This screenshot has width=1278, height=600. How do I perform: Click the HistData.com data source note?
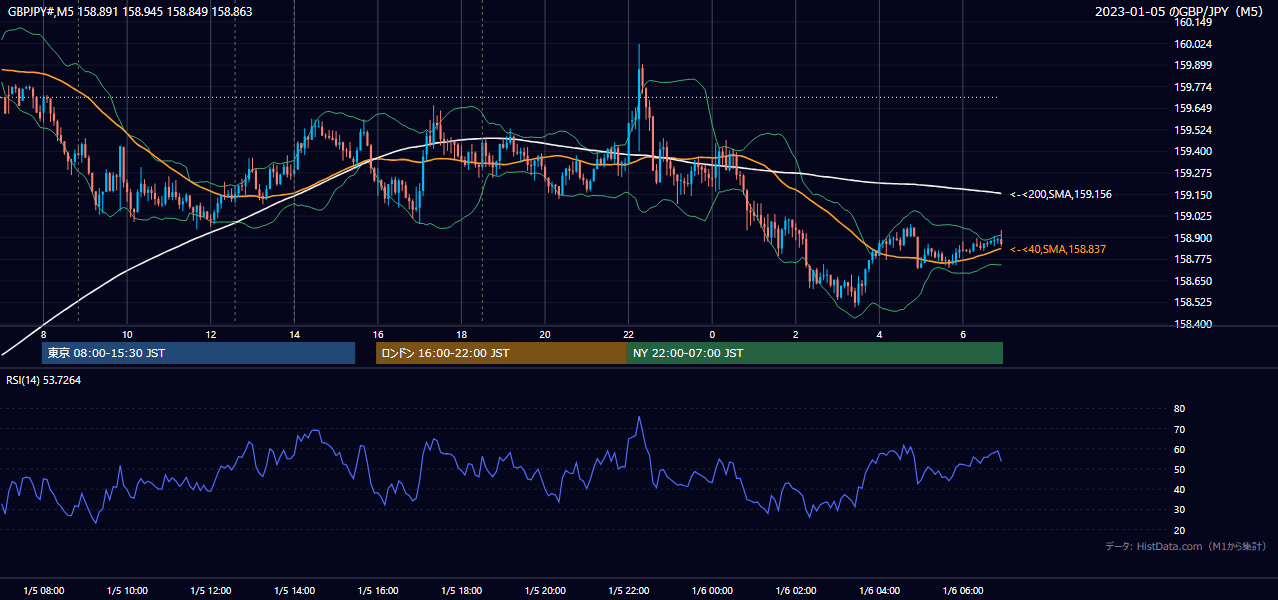point(1186,546)
